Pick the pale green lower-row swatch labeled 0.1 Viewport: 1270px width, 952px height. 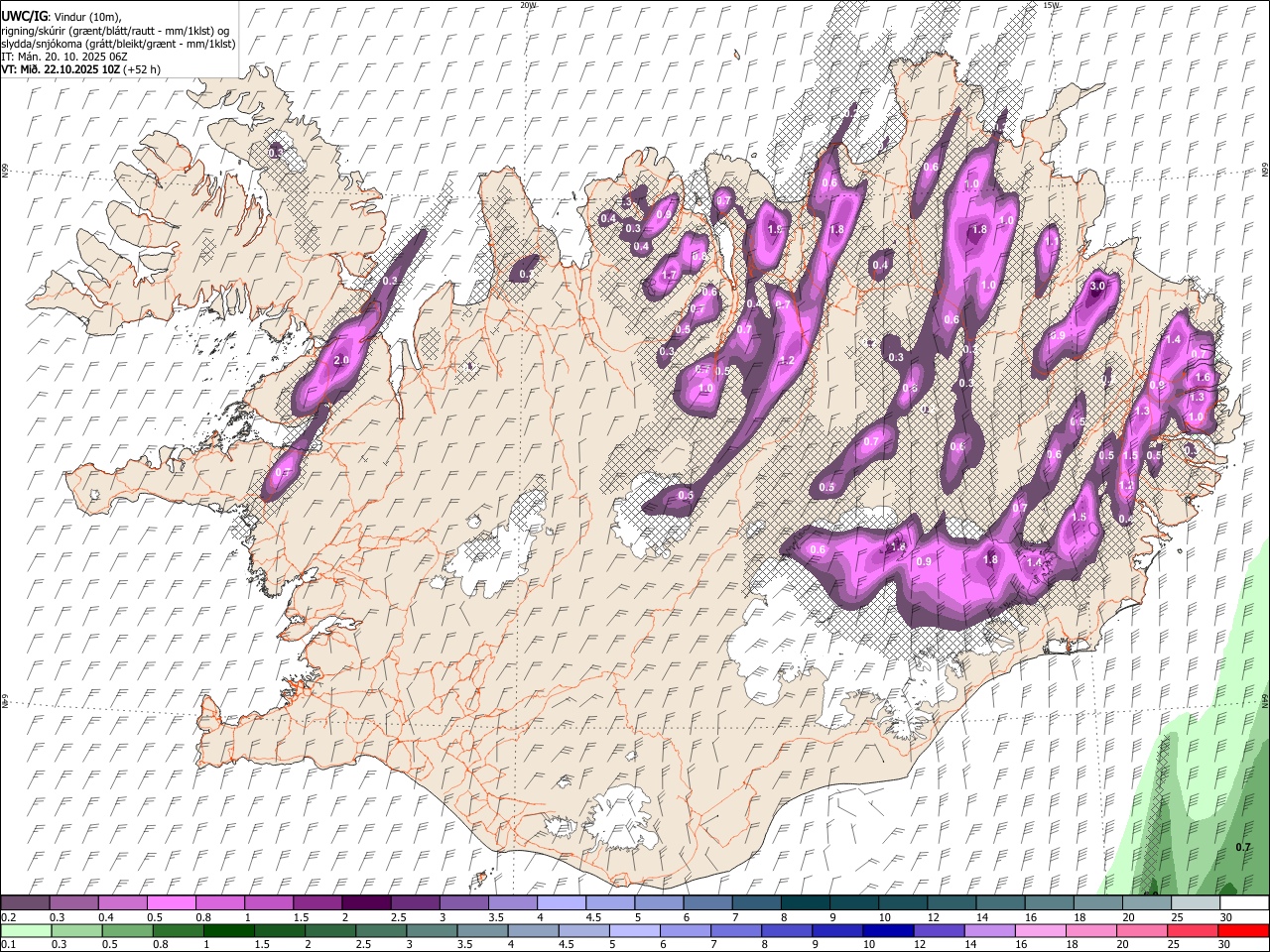coord(26,929)
